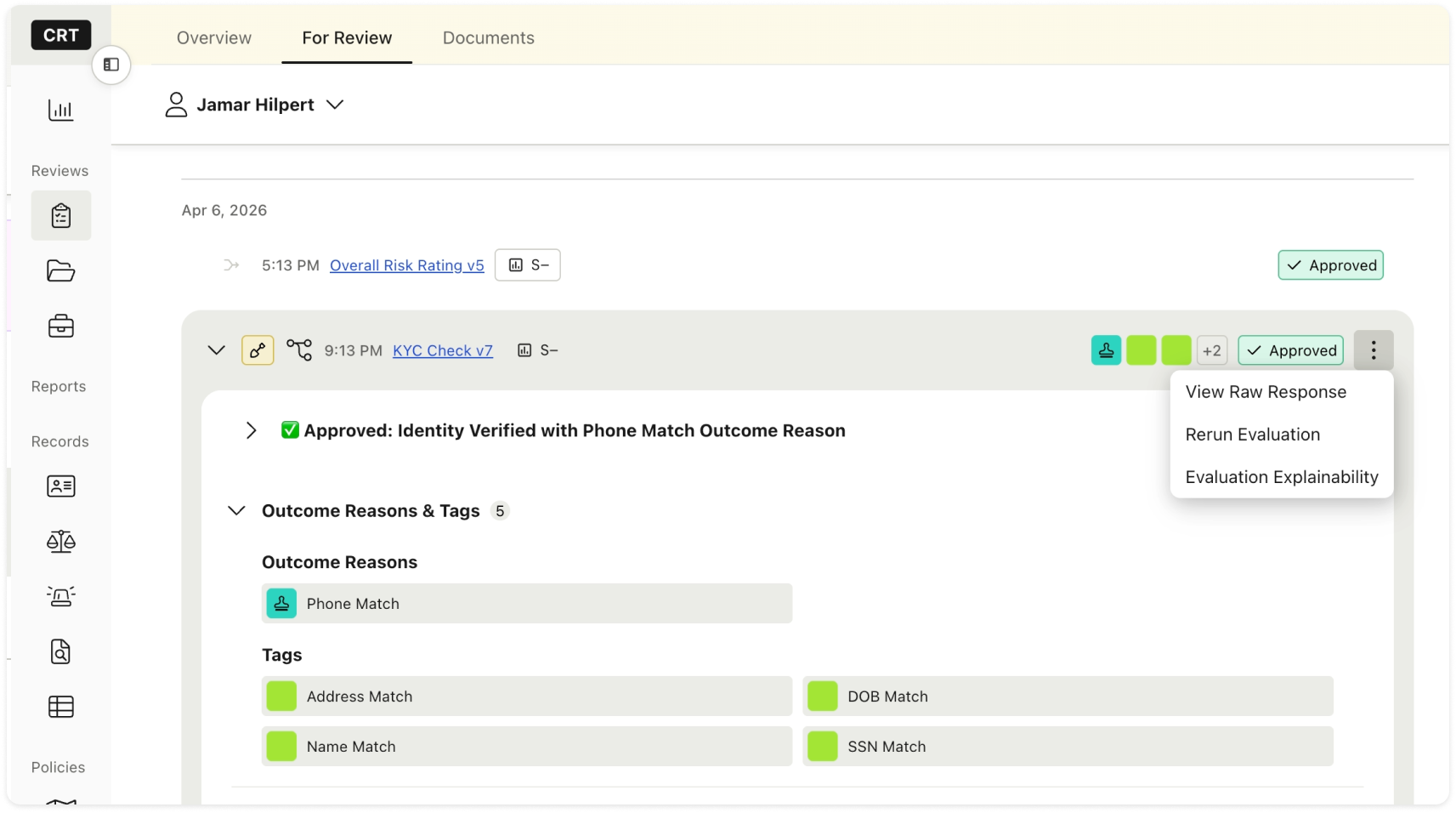Screen dimensions: 1456x813
Task: Click the S– score badge on Overall Risk Rating row
Action: tap(528, 265)
